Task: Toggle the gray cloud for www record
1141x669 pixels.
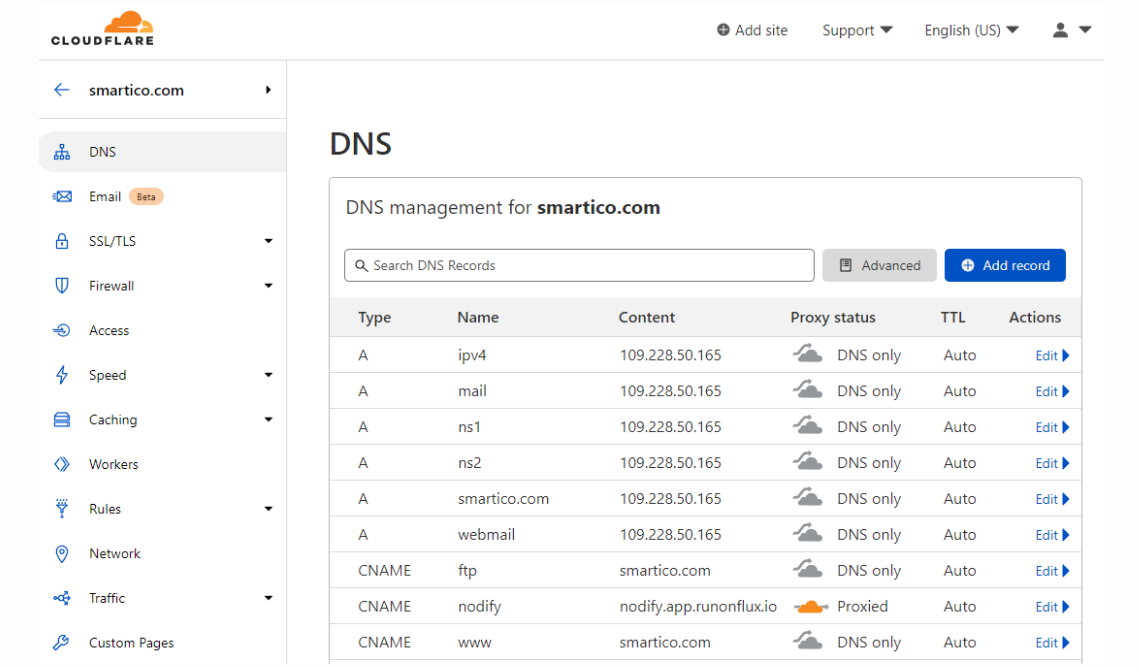Action: click(808, 643)
